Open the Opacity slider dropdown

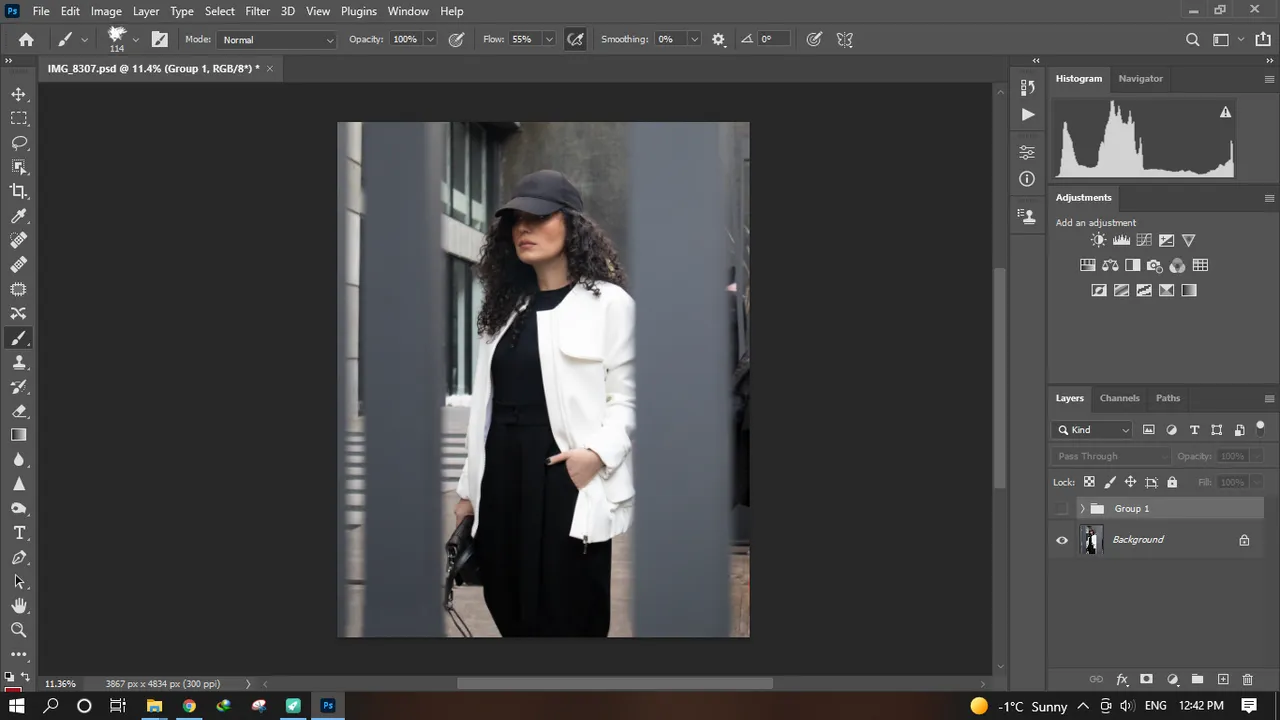pyautogui.click(x=430, y=40)
